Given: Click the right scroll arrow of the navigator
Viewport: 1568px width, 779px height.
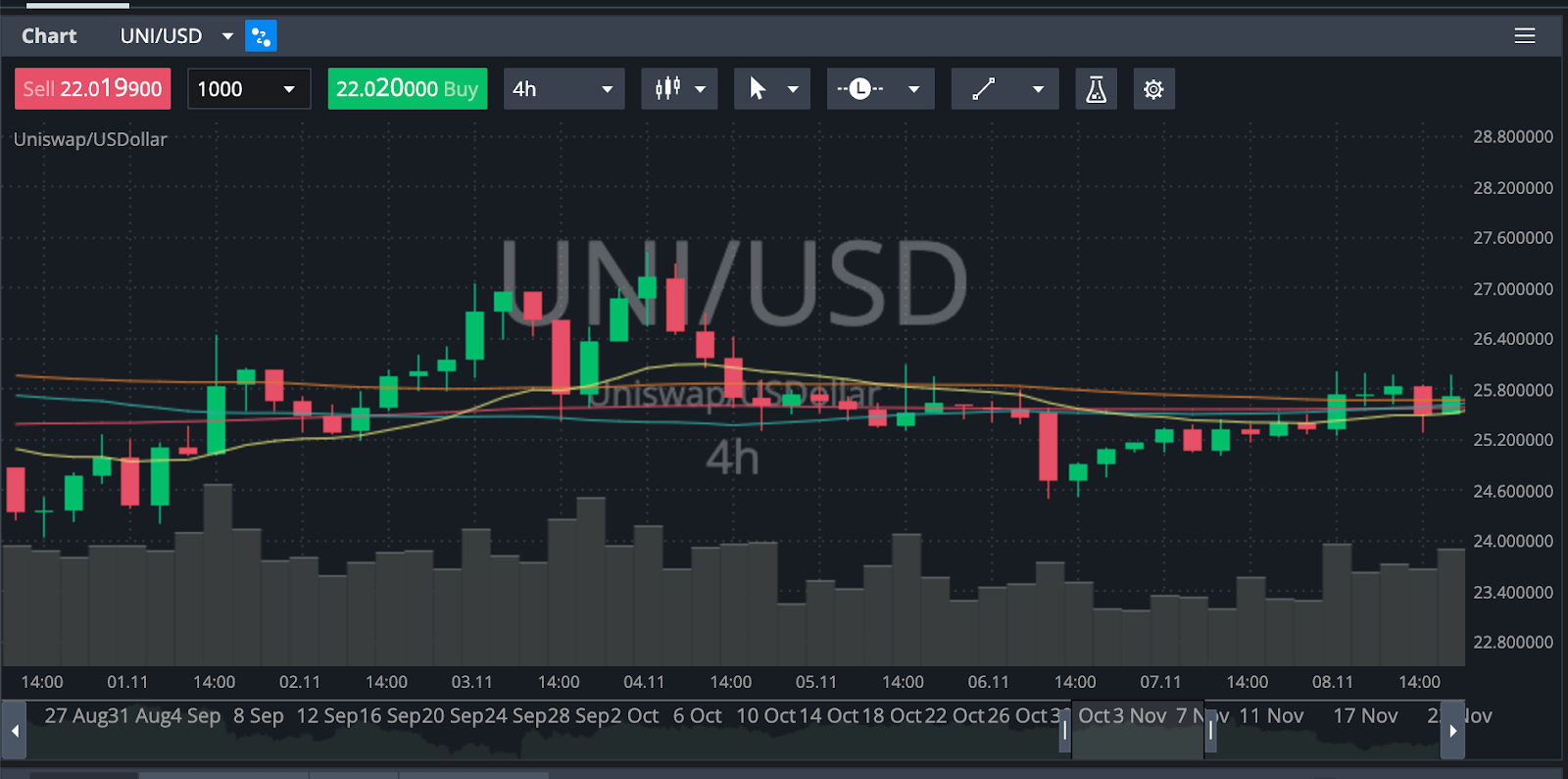Looking at the screenshot, I should pyautogui.click(x=1452, y=730).
